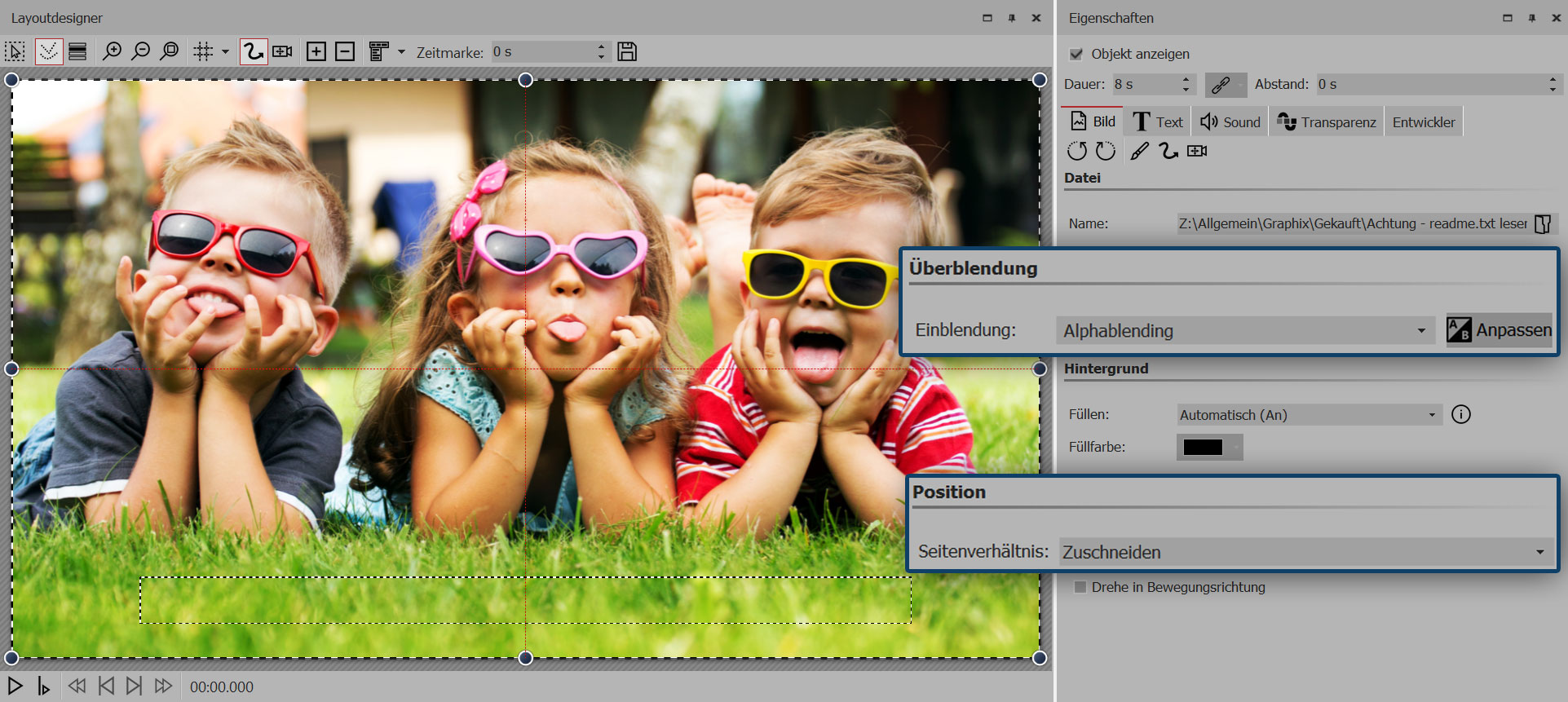
Task: Click the paintbrush edit icon
Action: coord(1139,151)
